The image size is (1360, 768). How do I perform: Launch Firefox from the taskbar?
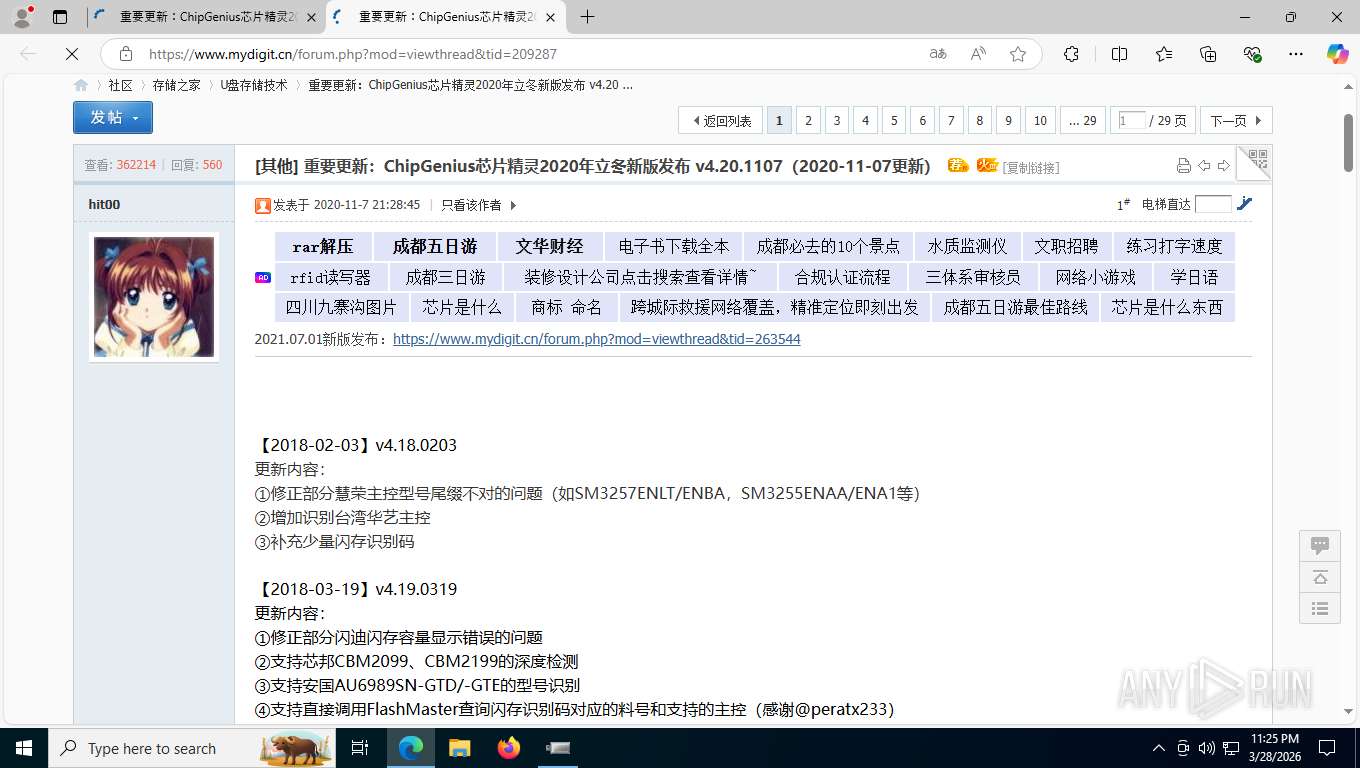(508, 748)
